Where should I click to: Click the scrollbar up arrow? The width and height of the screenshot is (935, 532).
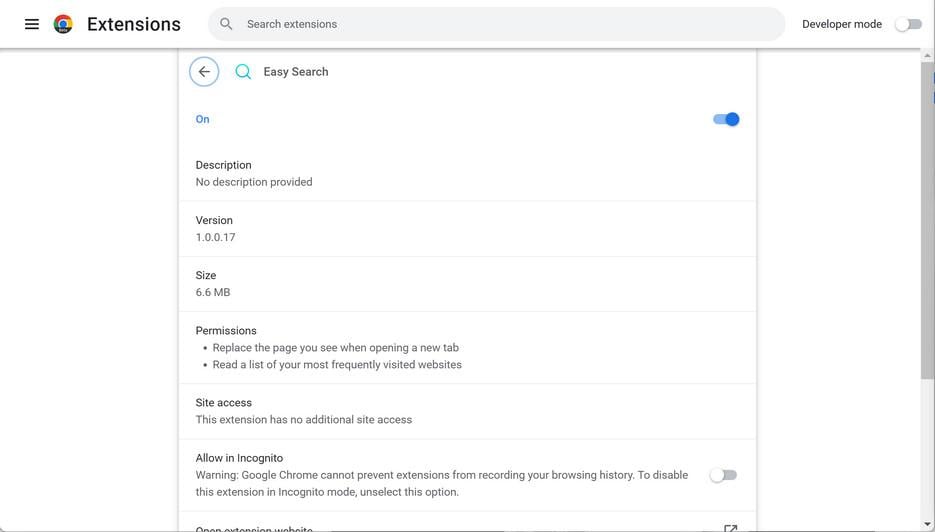[x=927, y=56]
